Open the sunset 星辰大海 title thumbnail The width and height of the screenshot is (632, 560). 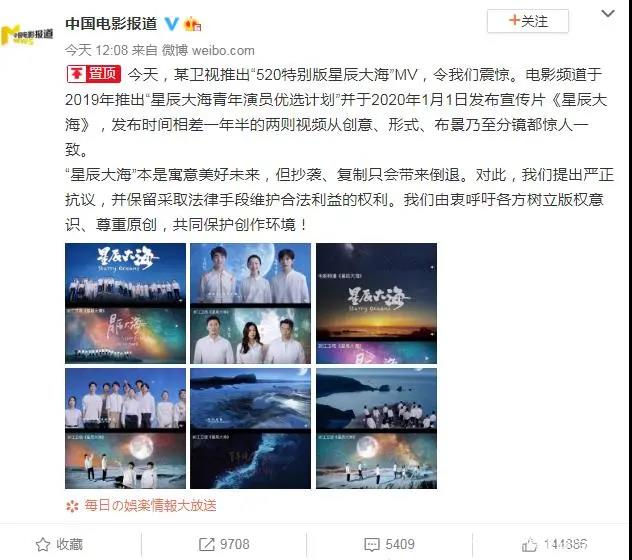coord(376,303)
